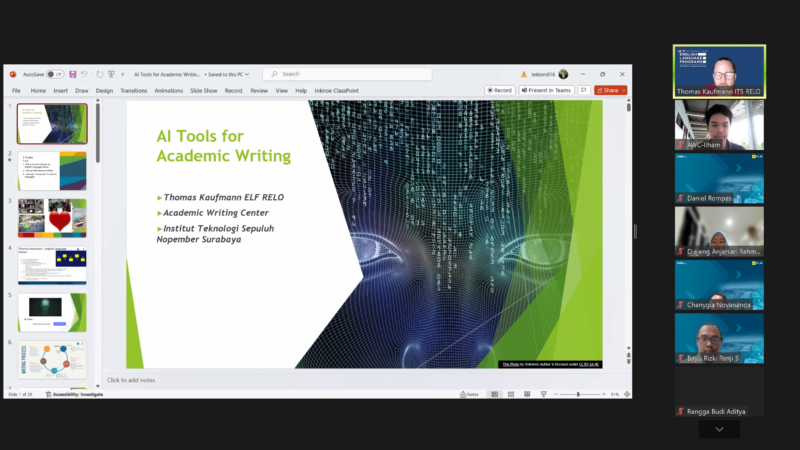The width and height of the screenshot is (800, 450).
Task: Open the file name saved-location dropdown
Action: (246, 74)
